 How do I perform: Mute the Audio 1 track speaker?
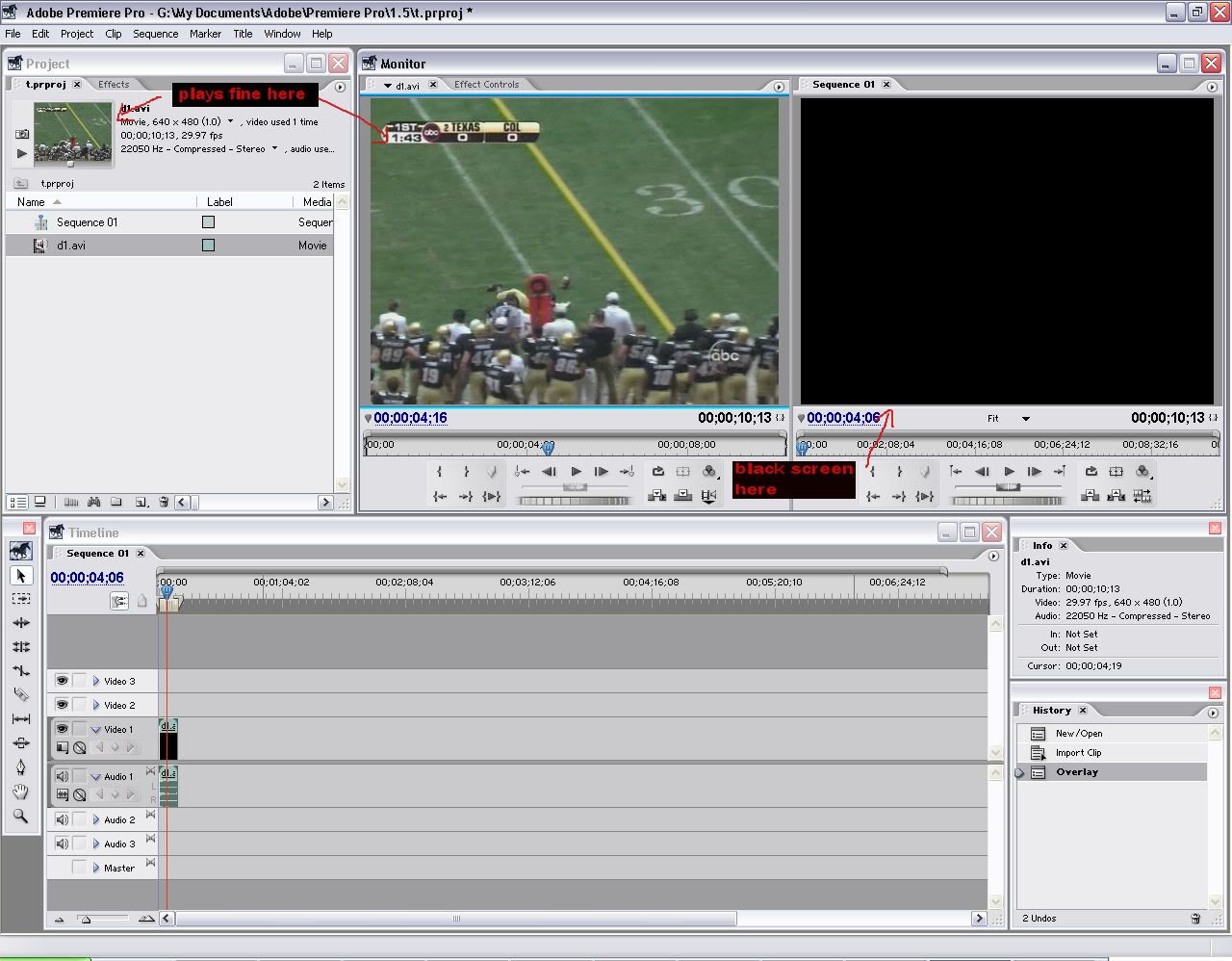(62, 776)
